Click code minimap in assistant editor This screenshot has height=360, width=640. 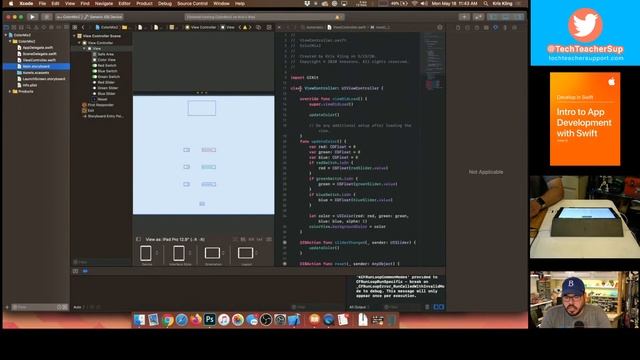(x=433, y=61)
